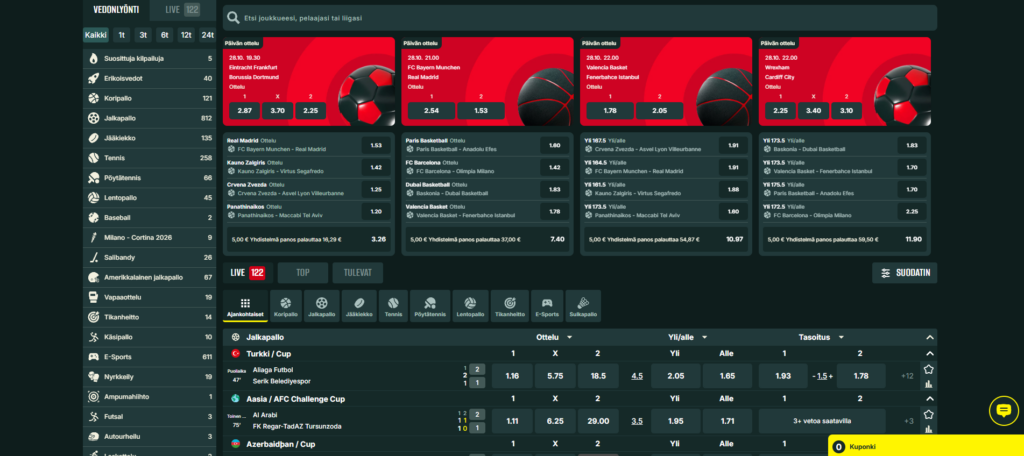Image resolution: width=1024 pixels, height=456 pixels.
Task: Select the 12t time filter
Action: 186,35
